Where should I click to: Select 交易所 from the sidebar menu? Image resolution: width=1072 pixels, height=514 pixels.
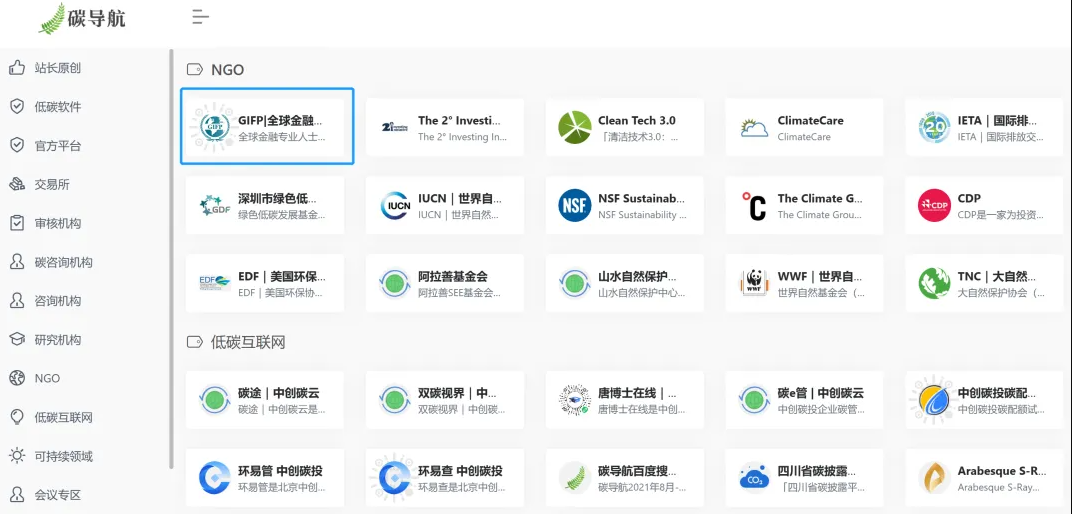click(x=52, y=185)
